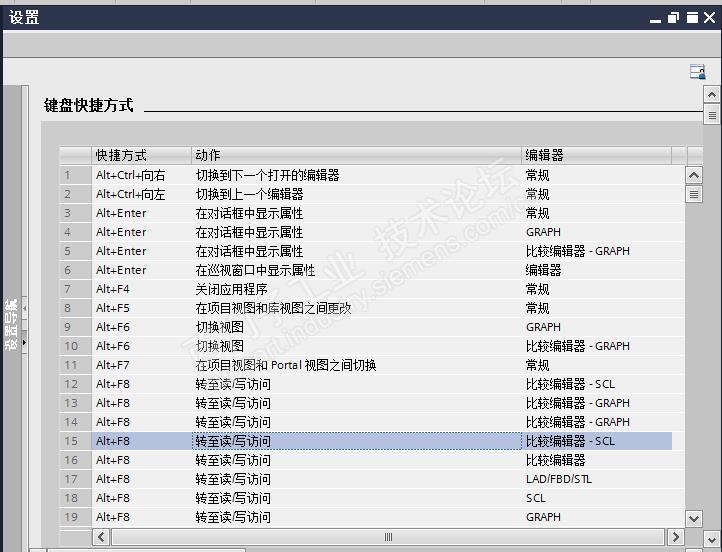Click the 编辑器 column header

coord(596,155)
